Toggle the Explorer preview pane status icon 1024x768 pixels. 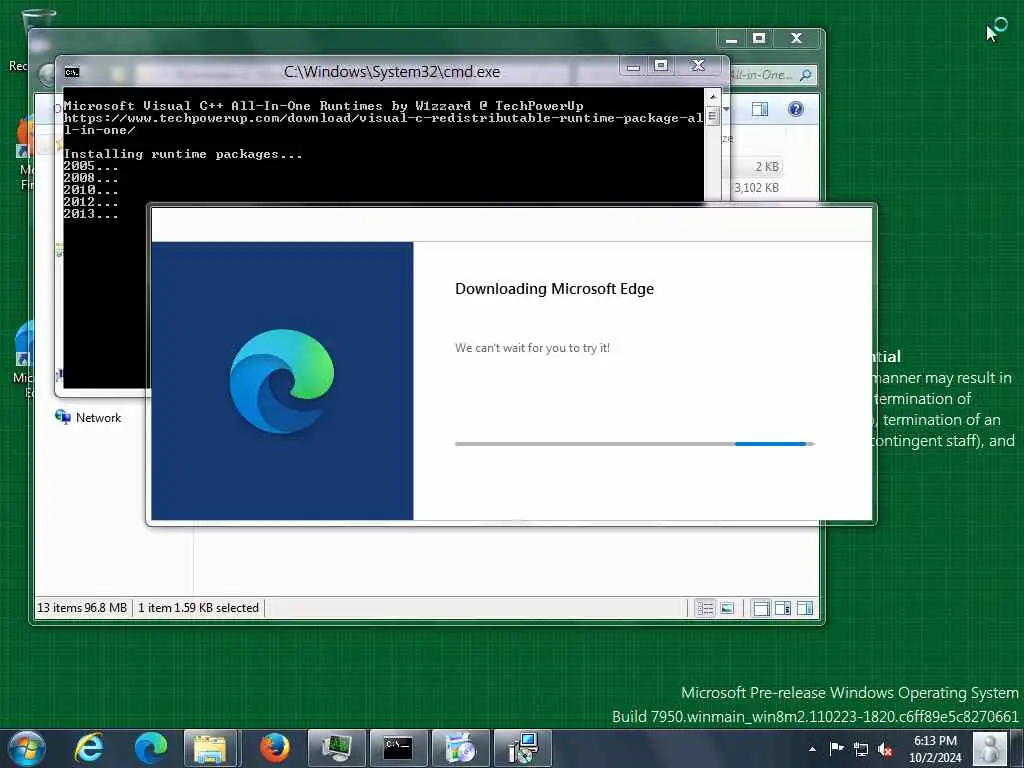(x=805, y=609)
